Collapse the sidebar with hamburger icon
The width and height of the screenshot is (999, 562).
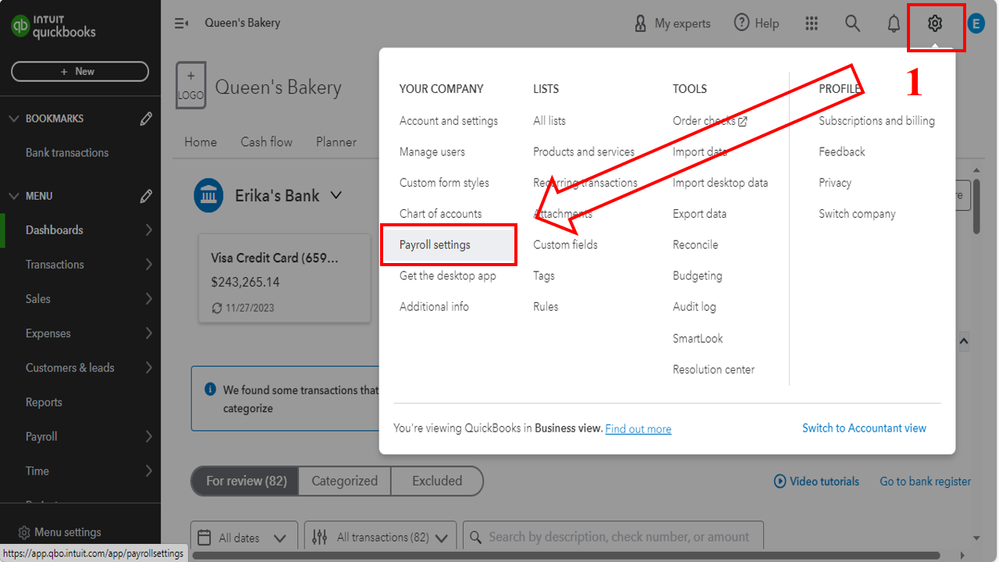click(x=182, y=24)
